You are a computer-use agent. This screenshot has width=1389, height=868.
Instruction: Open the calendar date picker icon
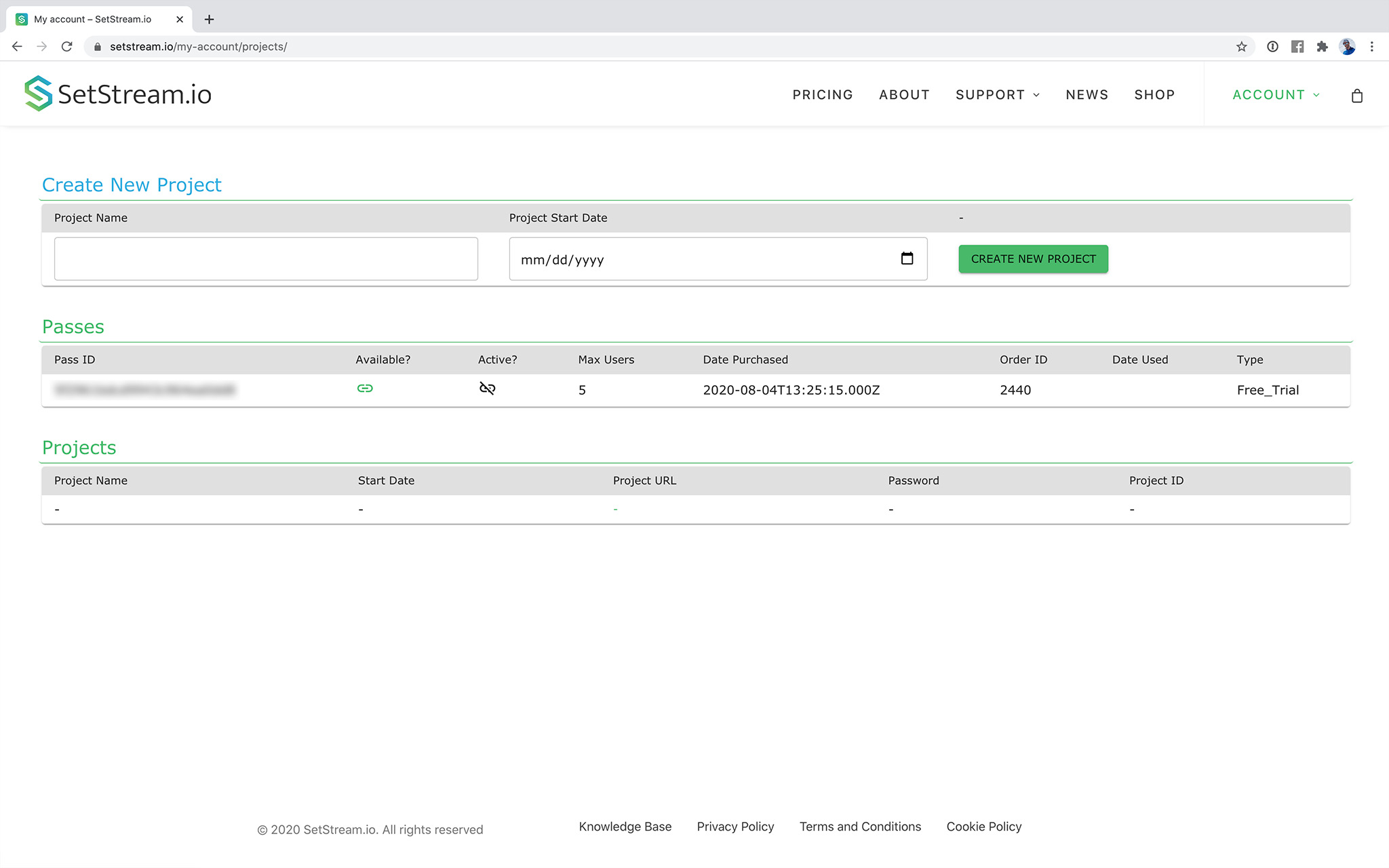click(907, 258)
